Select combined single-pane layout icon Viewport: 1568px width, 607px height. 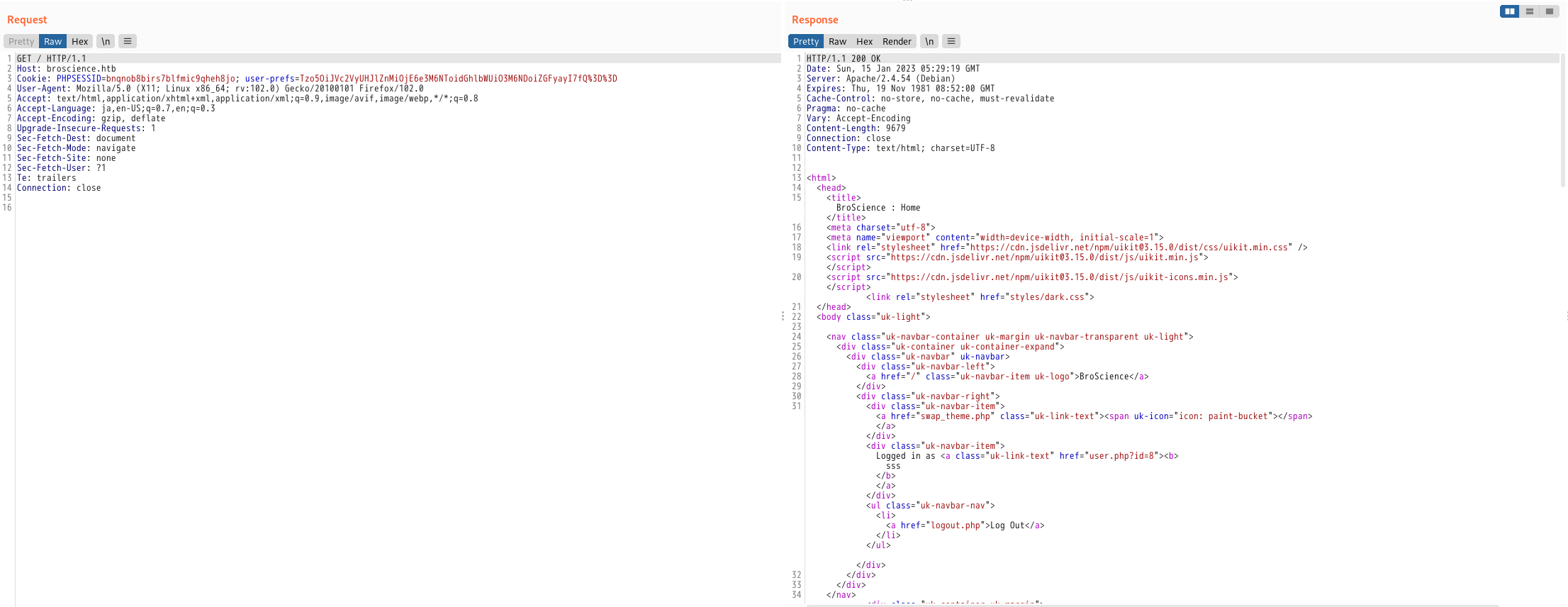point(1550,11)
